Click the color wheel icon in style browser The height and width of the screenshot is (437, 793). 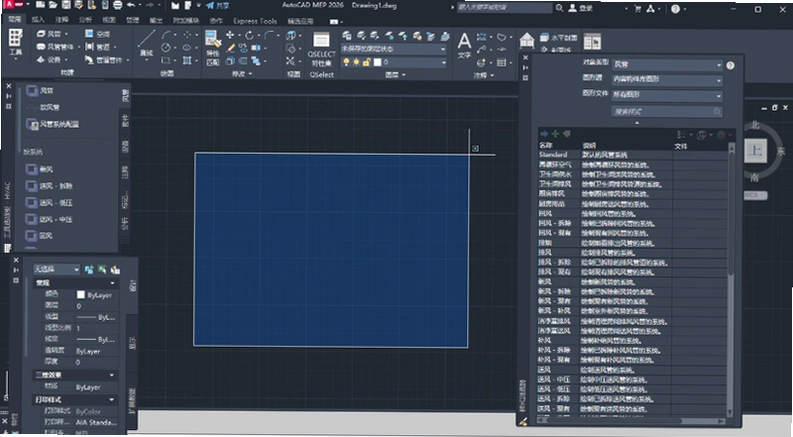click(x=721, y=135)
